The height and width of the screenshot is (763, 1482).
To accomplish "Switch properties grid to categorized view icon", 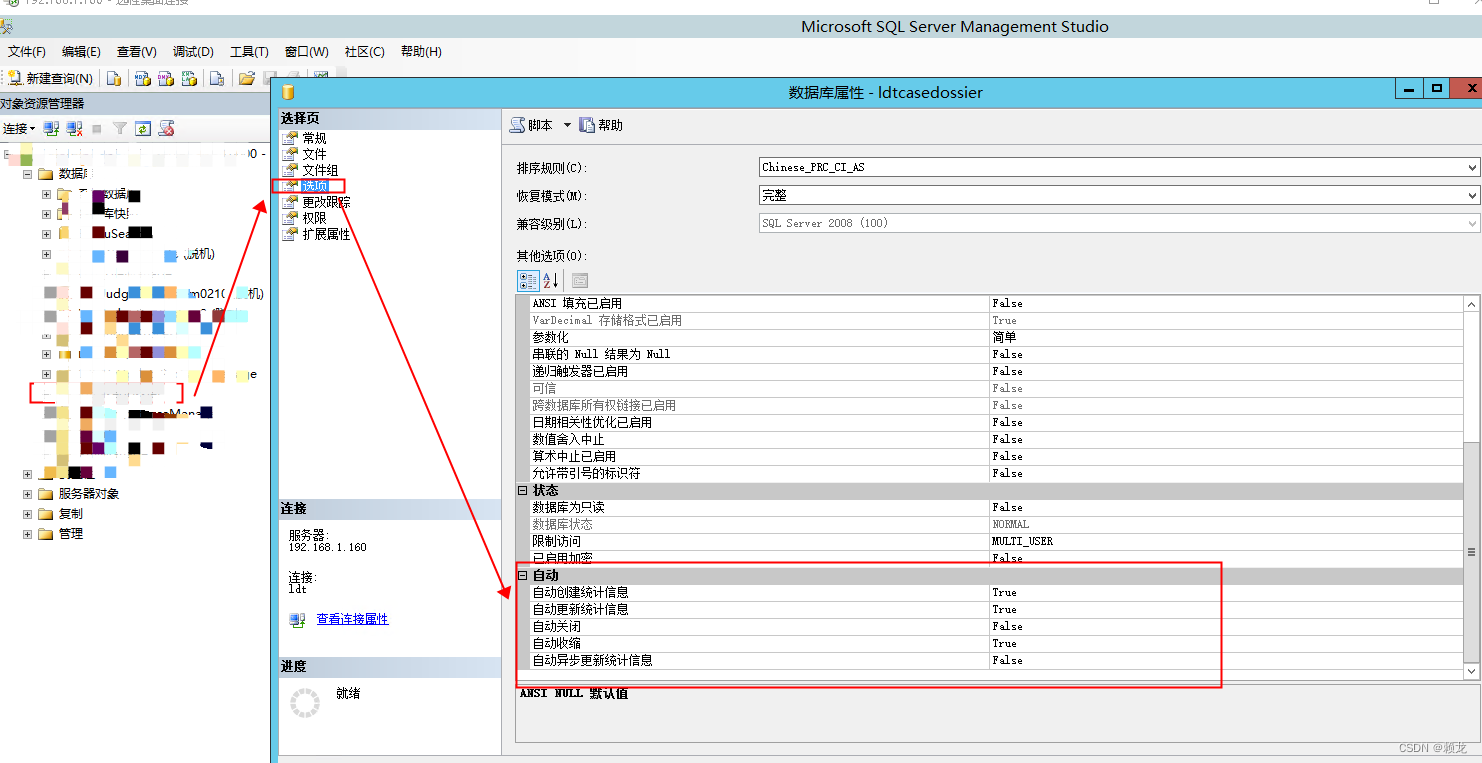I will click(528, 281).
